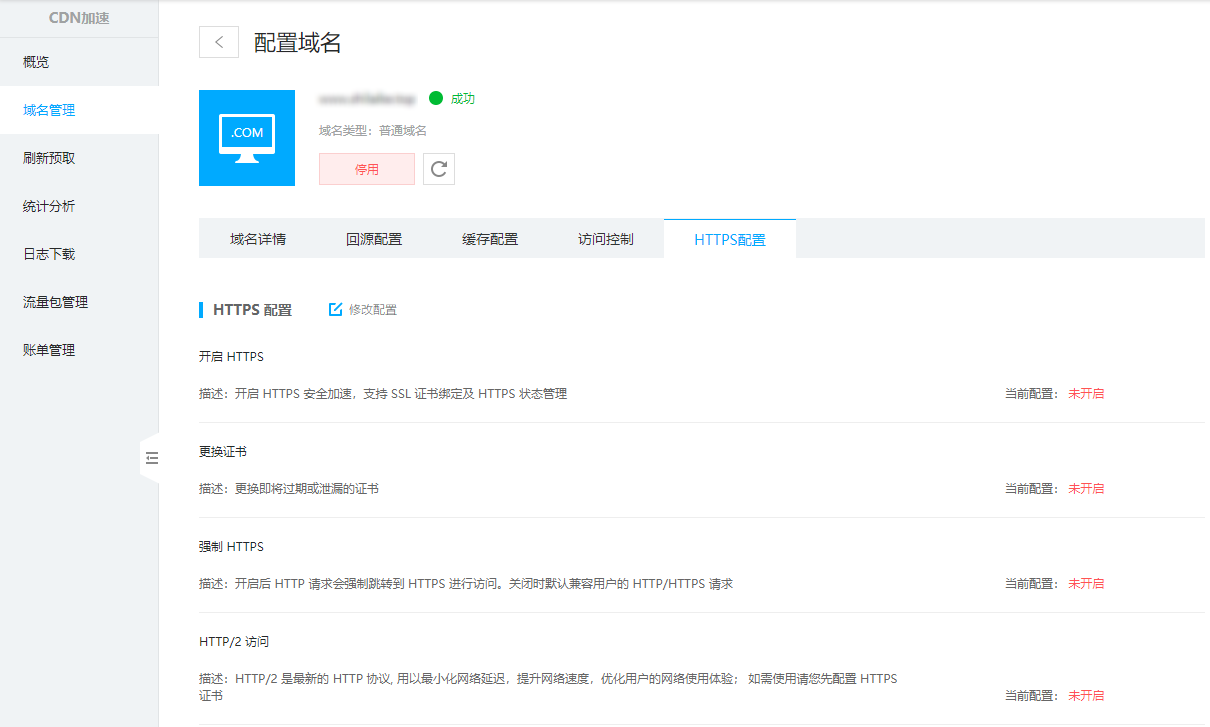Go to 概览 in the sidebar

pyautogui.click(x=37, y=62)
